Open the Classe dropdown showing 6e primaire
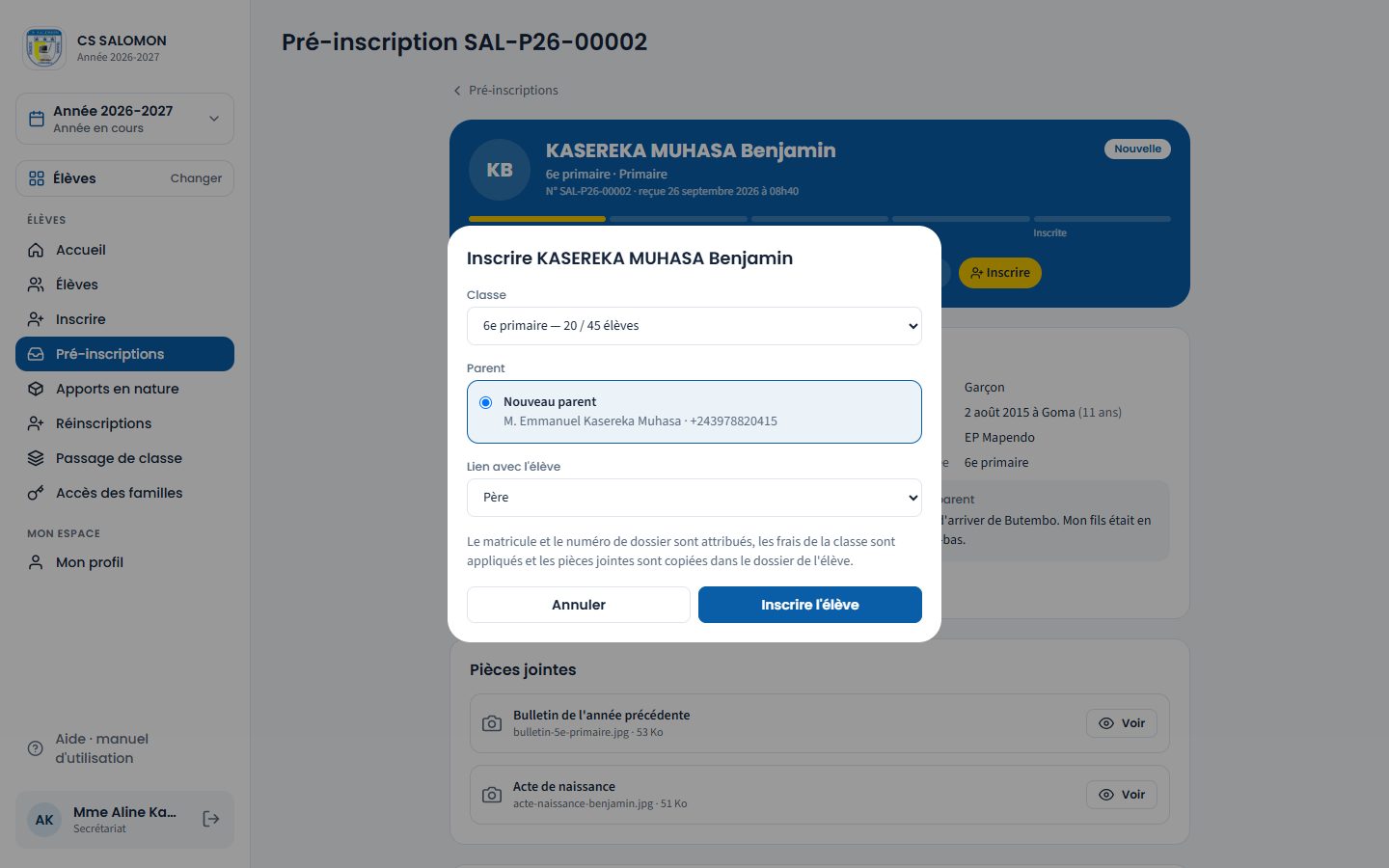The image size is (1389, 868). (x=694, y=326)
